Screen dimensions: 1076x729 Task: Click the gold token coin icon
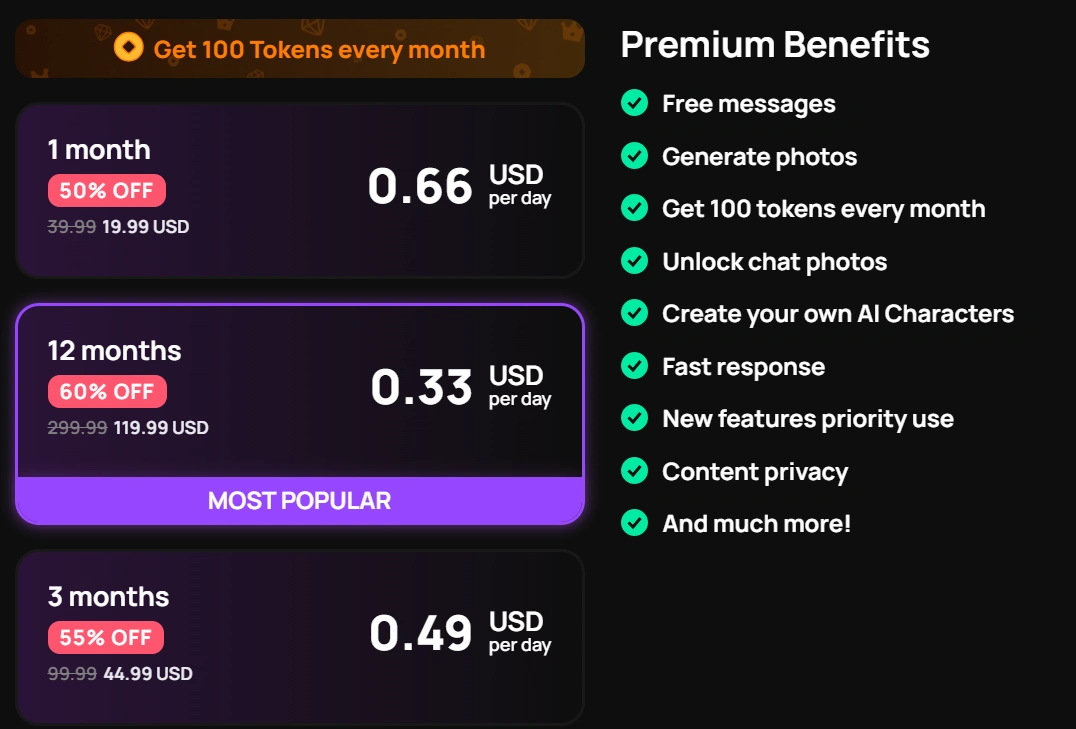coord(129,48)
